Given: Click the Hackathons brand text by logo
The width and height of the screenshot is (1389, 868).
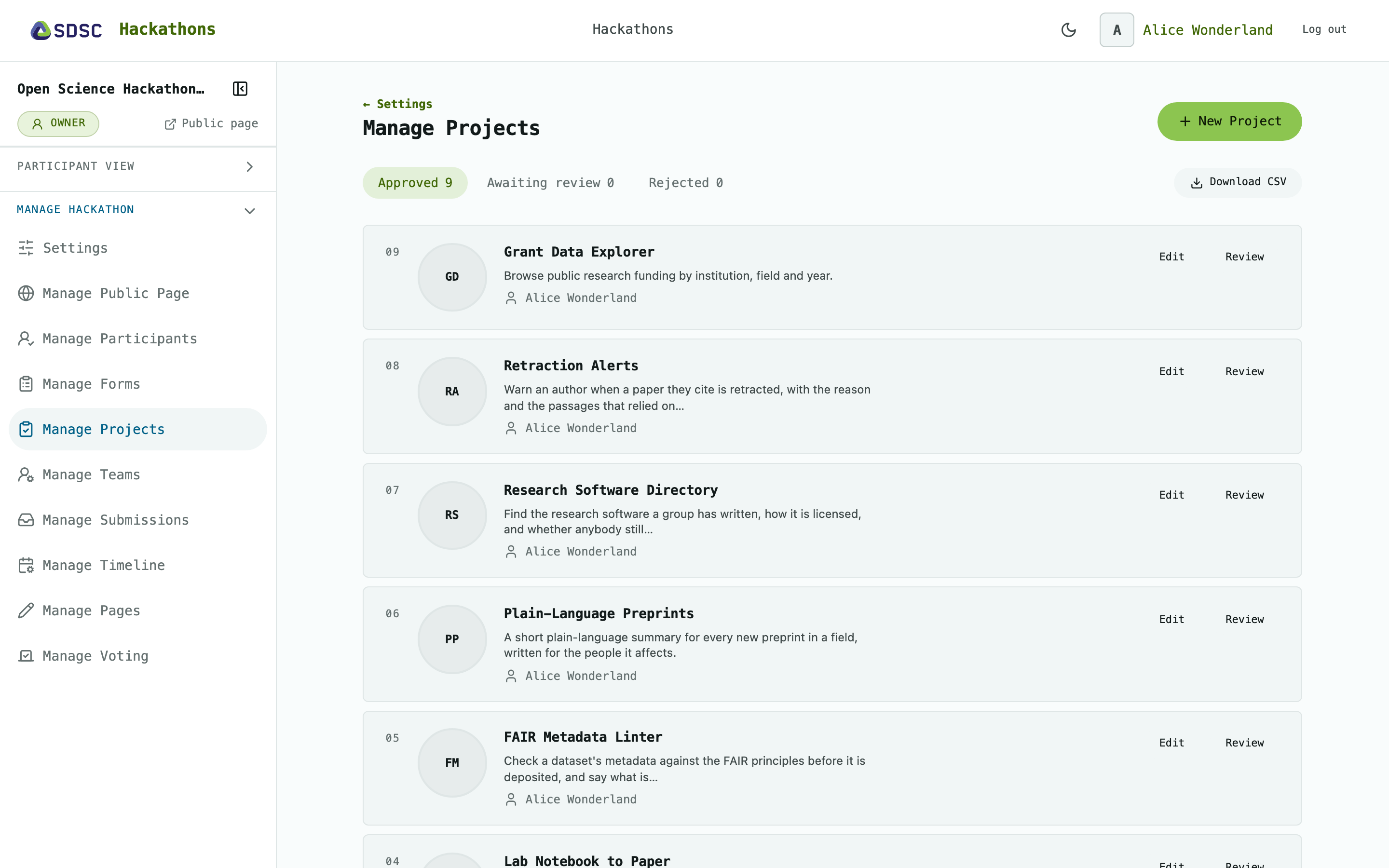Looking at the screenshot, I should click(167, 29).
